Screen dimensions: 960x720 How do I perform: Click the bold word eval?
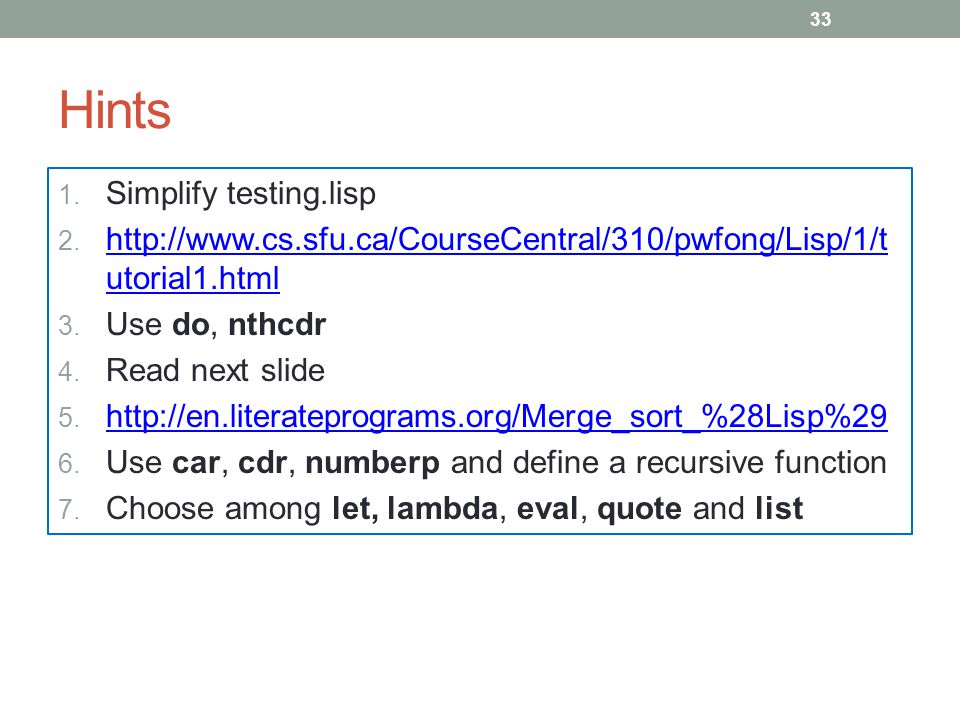[547, 509]
